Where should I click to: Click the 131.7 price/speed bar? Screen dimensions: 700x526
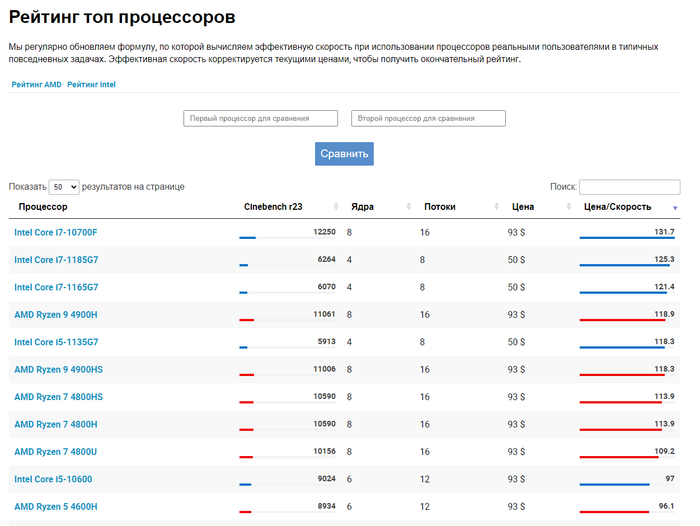(627, 238)
